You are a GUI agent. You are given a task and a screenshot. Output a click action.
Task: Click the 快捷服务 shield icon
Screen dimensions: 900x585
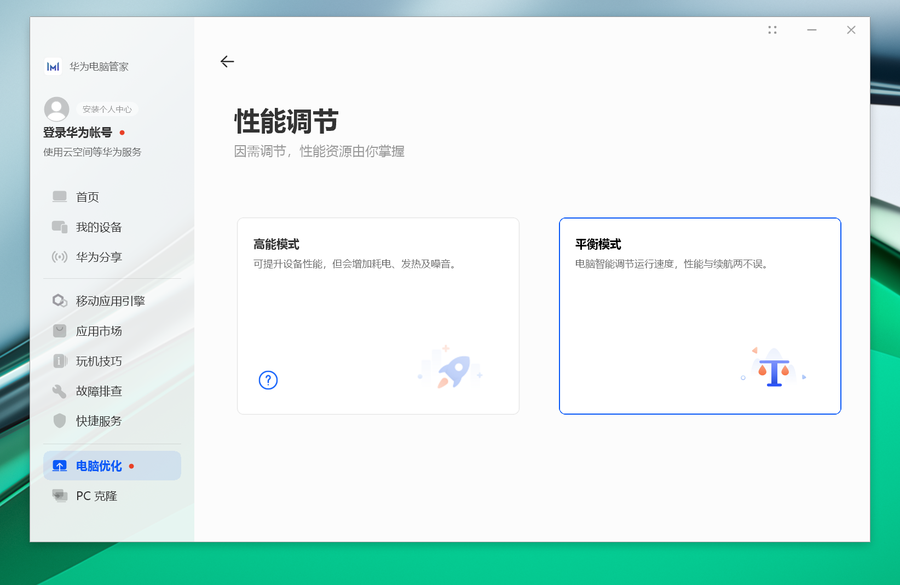pyautogui.click(x=60, y=421)
